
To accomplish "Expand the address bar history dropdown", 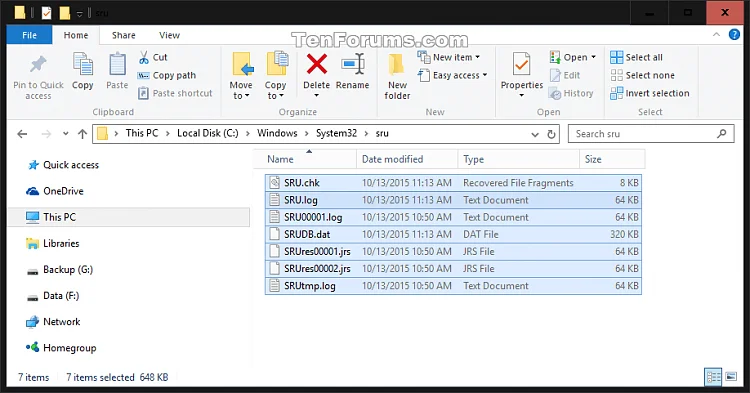I will pyautogui.click(x=535, y=134).
